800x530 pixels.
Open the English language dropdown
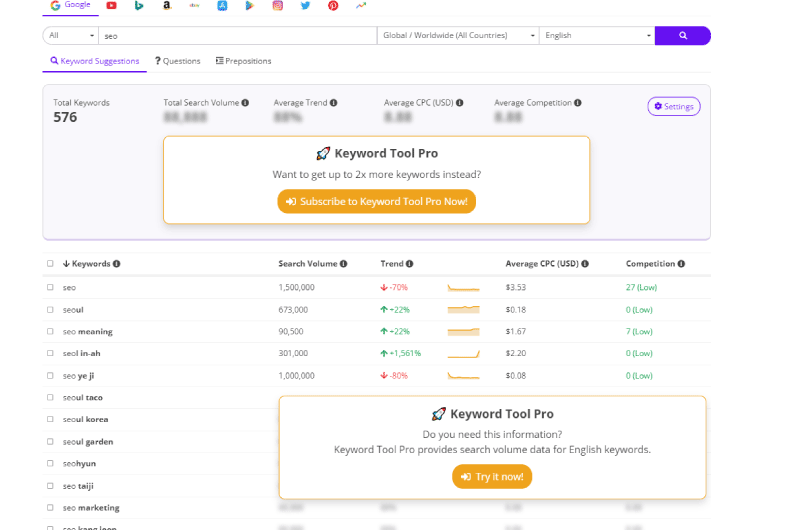[597, 36]
